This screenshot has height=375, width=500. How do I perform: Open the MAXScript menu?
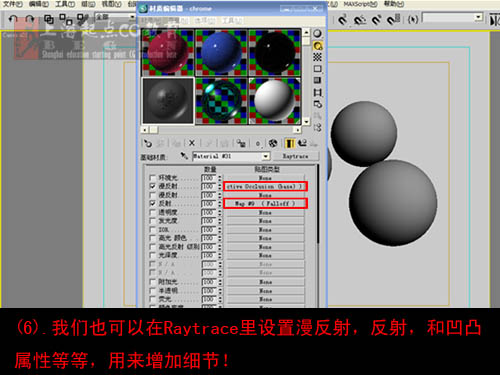coord(361,4)
